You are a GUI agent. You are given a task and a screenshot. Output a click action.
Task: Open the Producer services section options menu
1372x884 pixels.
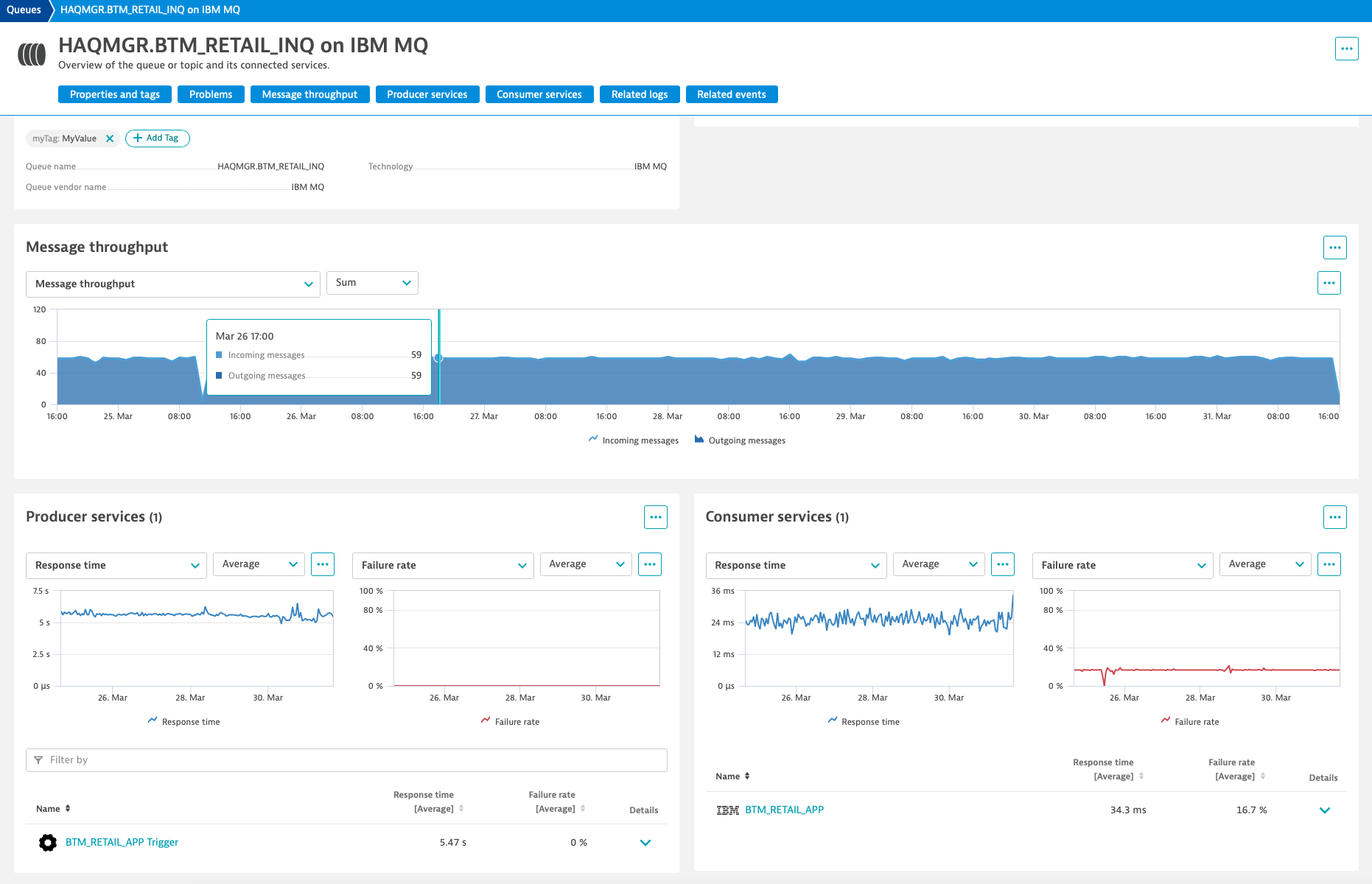point(655,517)
